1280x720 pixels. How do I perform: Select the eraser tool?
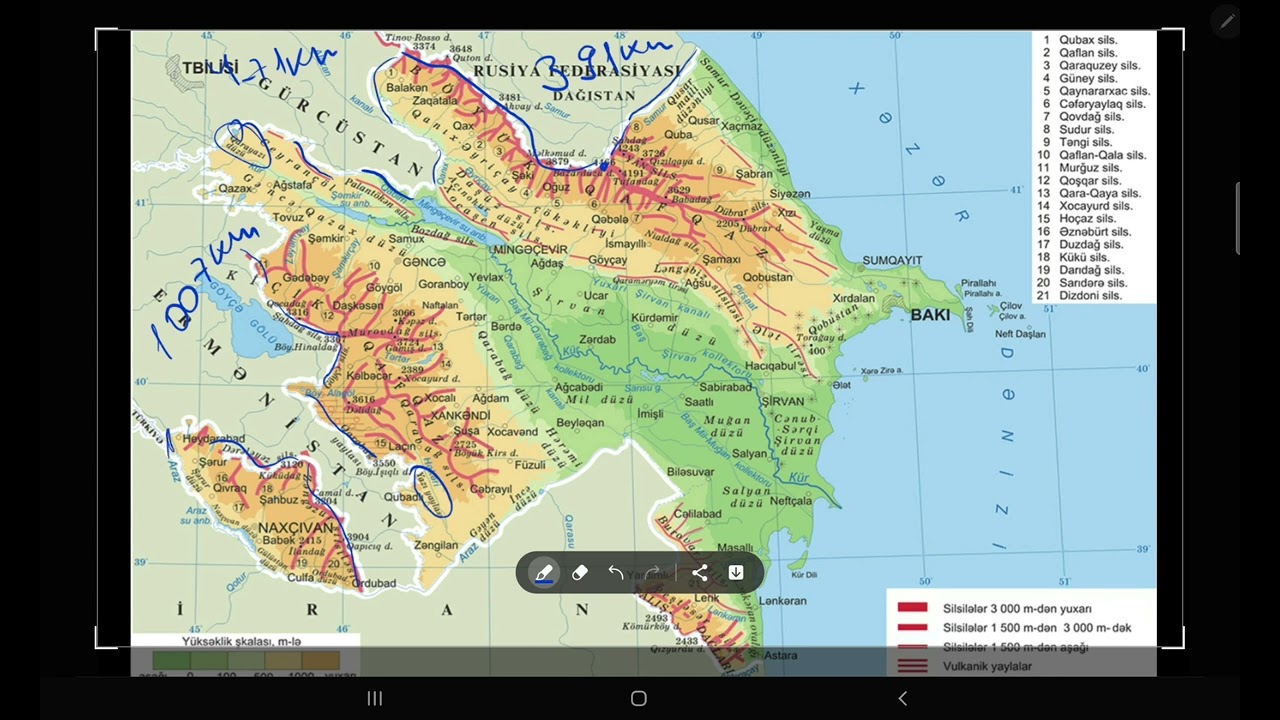[x=580, y=573]
